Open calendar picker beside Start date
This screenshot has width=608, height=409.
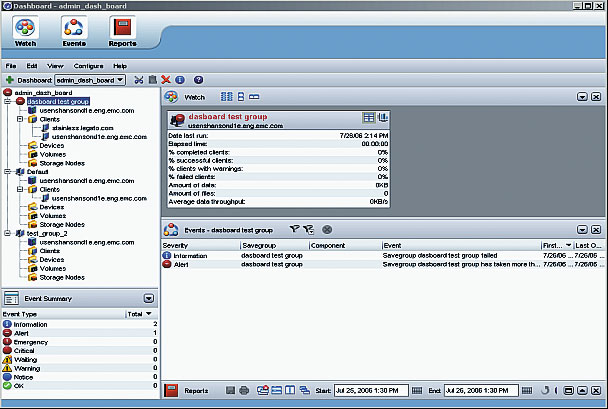click(417, 390)
